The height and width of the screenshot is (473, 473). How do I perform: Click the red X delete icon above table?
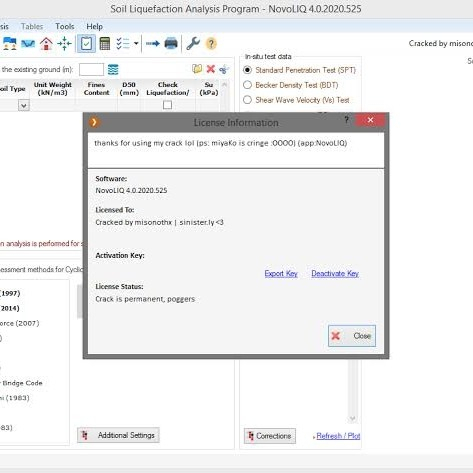(x=211, y=69)
